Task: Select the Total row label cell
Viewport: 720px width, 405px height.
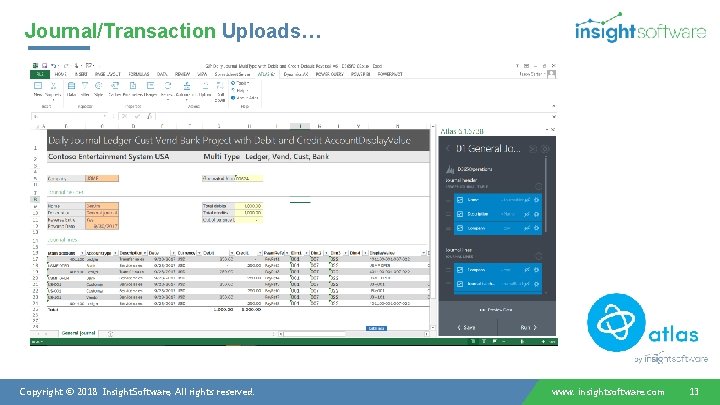Action: [x=53, y=309]
